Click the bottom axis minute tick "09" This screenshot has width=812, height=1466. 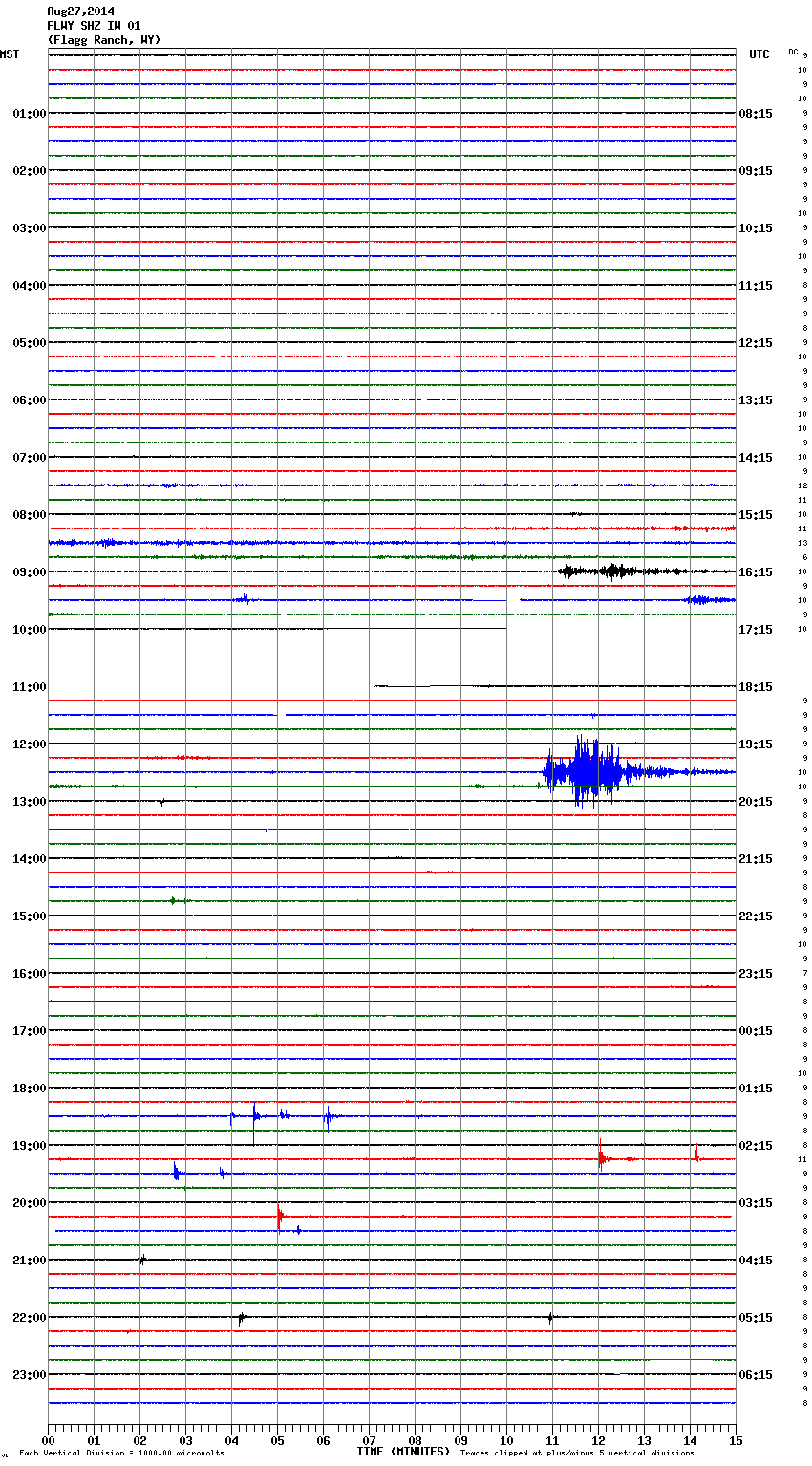(x=460, y=1440)
